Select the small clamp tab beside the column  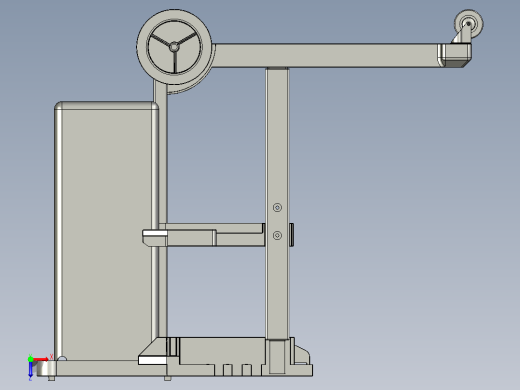click(x=291, y=235)
